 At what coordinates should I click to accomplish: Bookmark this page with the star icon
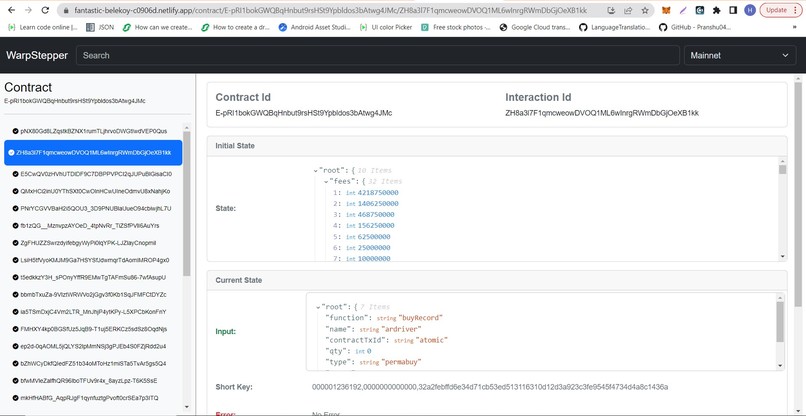coord(645,10)
